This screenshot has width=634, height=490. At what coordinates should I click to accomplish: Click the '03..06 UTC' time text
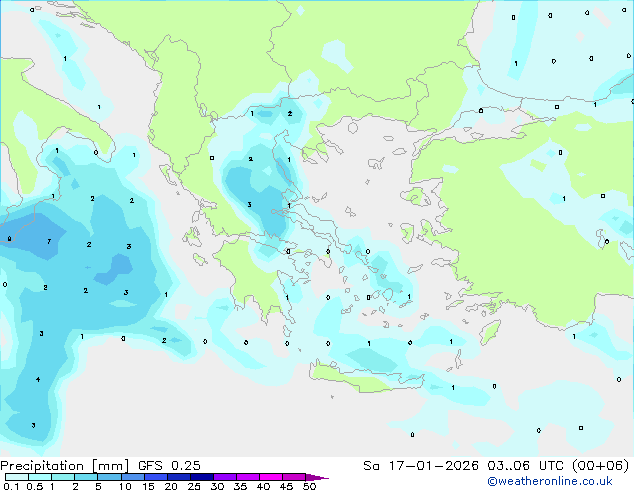(525, 466)
